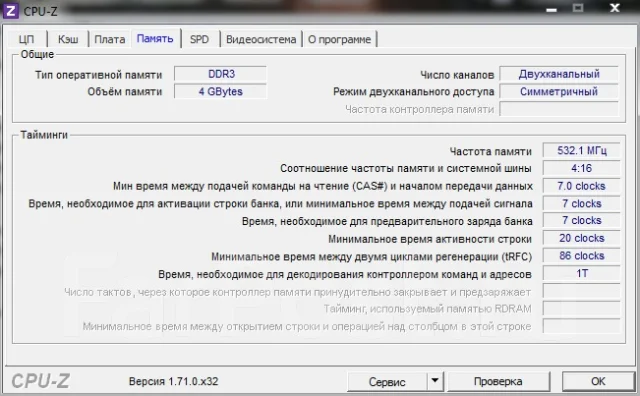Click the empty memory controller frequency field
640x396 pixels.
[559, 109]
